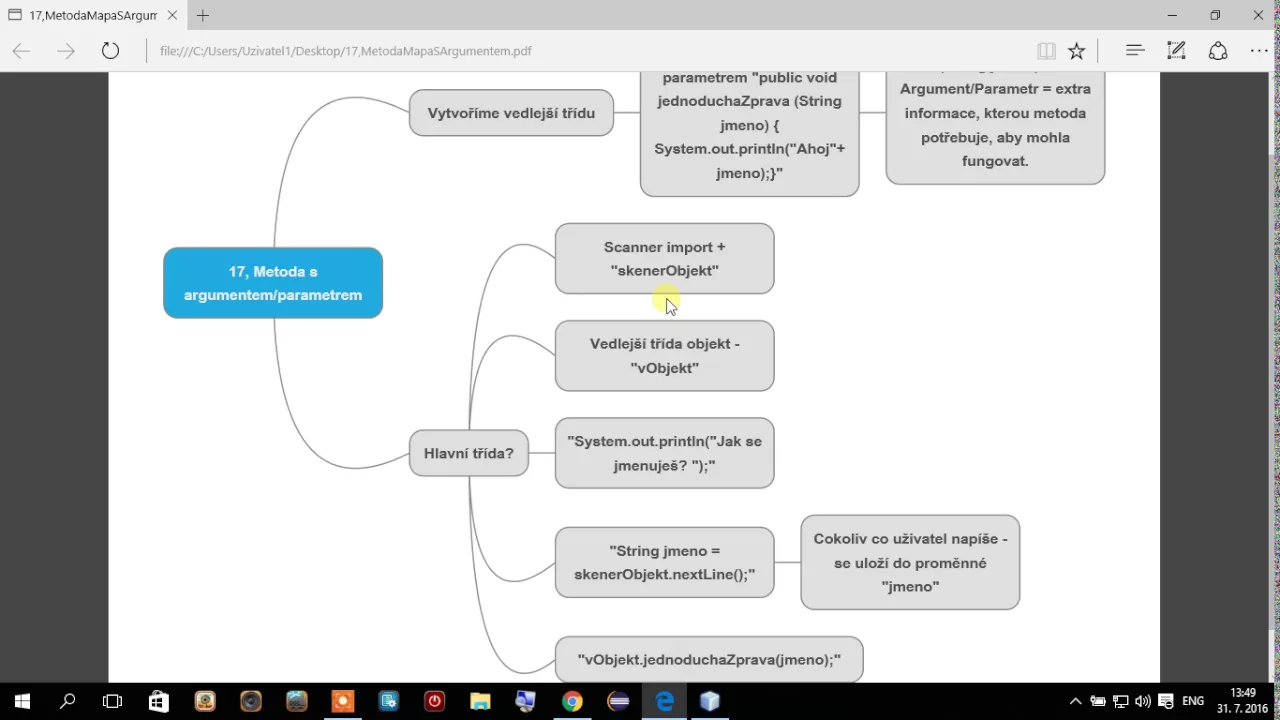Click 'String jmeno = skenerObjekt.nextLine();' node
Viewport: 1280px width, 720px height.
[665, 563]
